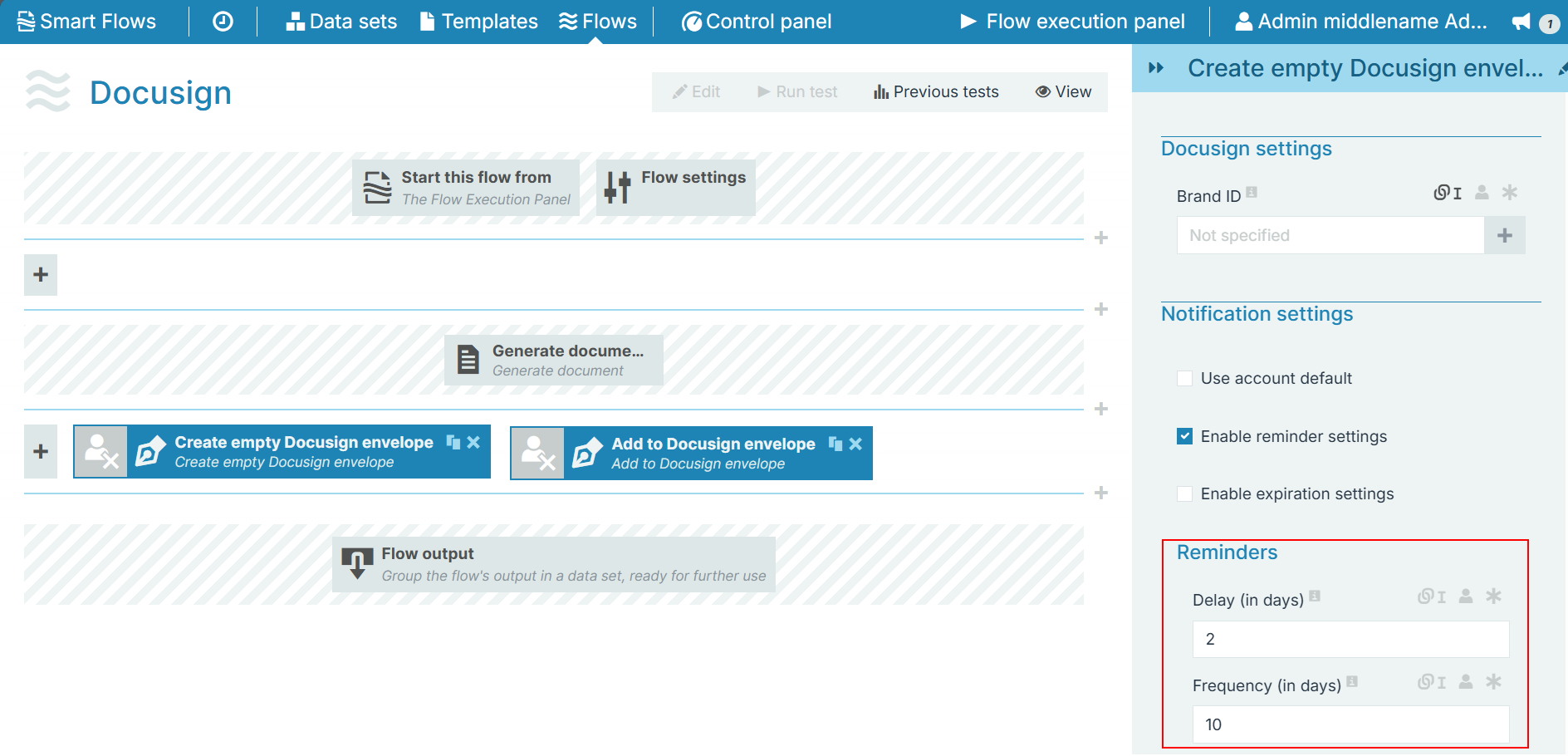Open Previous tests
The image size is (1568, 756).
pos(936,92)
